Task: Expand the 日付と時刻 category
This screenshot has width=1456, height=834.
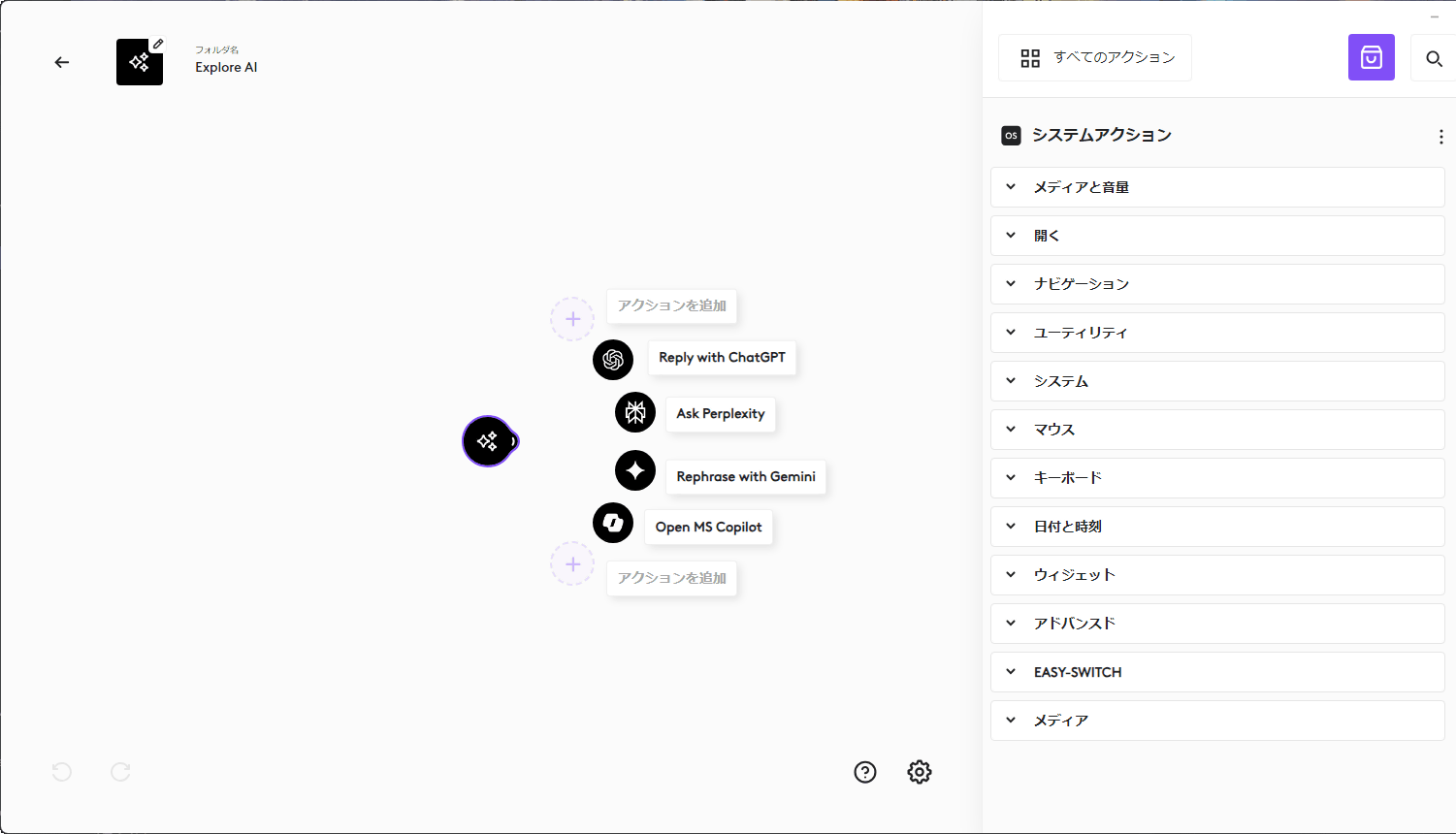Action: (x=1217, y=527)
